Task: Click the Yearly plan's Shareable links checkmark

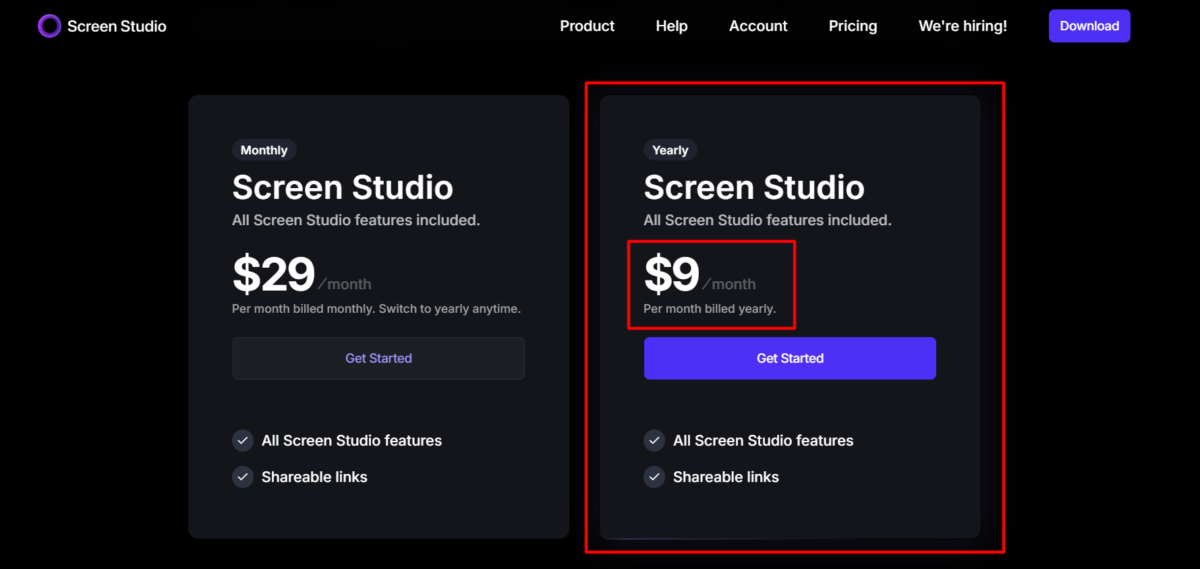Action: pos(654,477)
